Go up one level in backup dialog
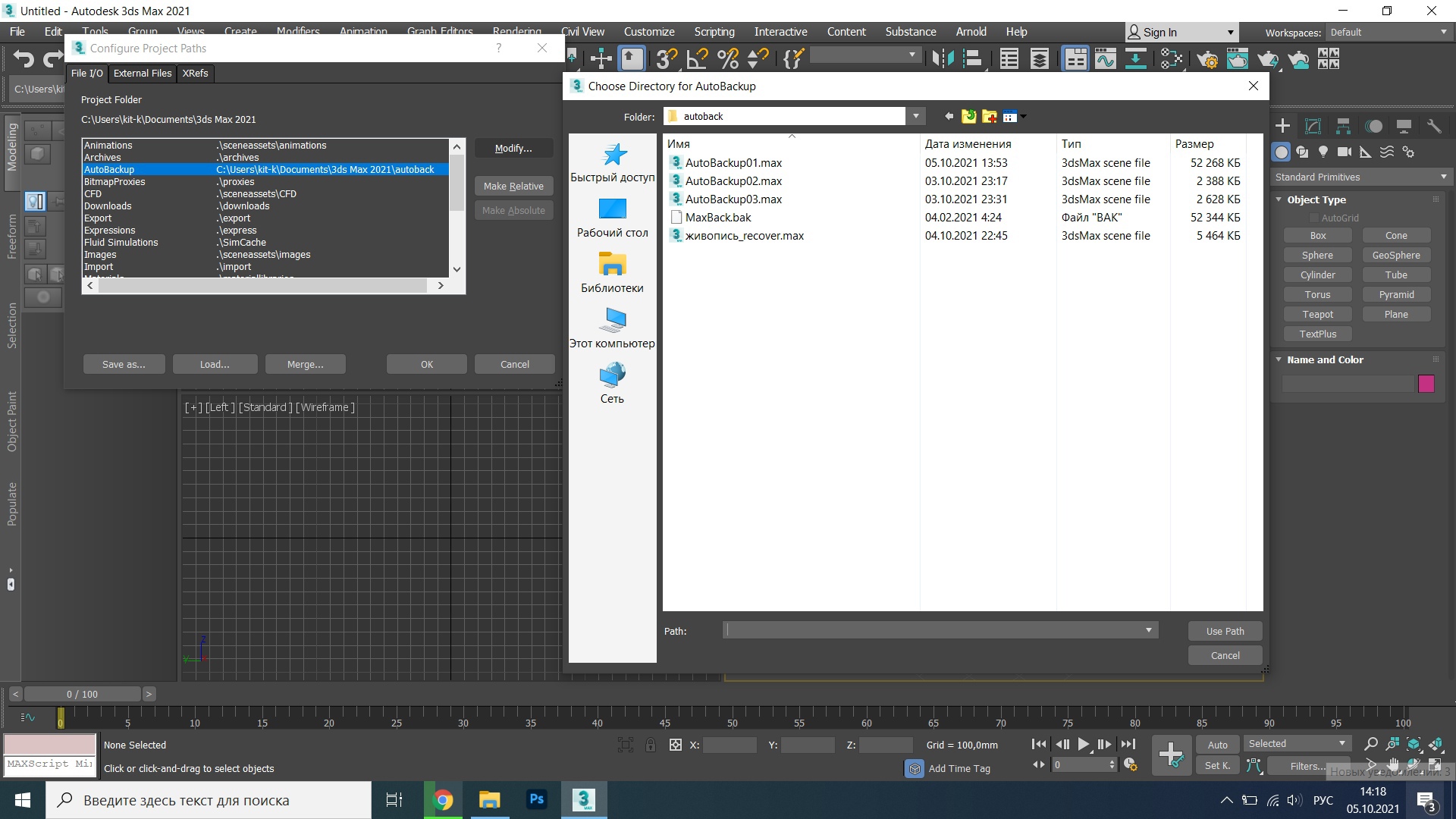Screen dimensions: 1456x819 point(969,116)
